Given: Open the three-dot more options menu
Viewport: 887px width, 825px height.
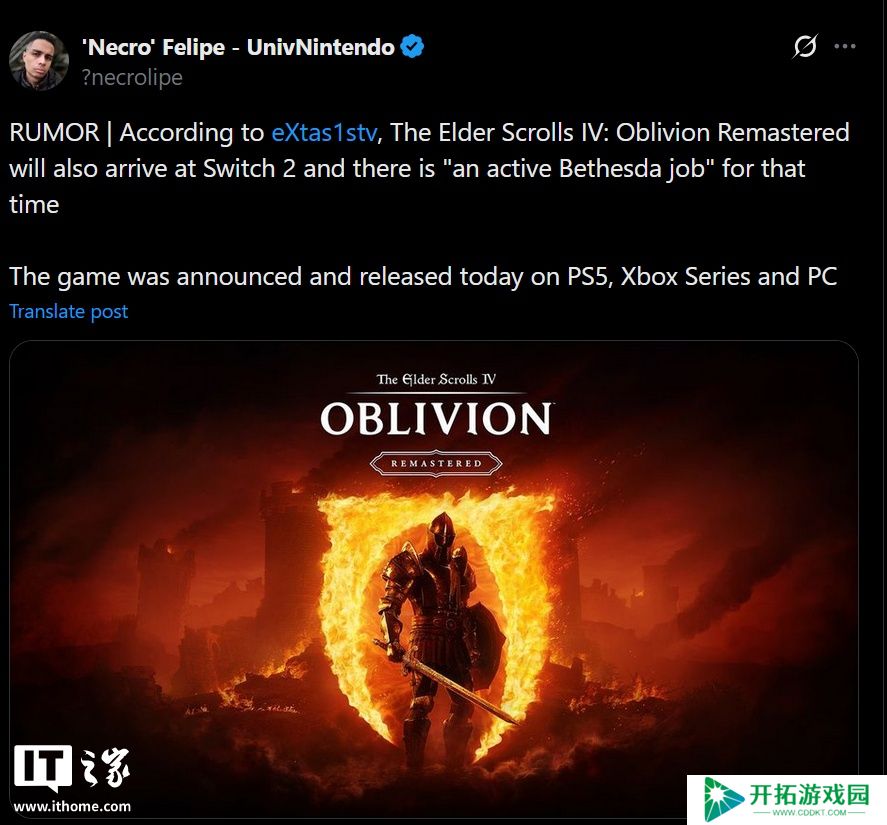Looking at the screenshot, I should [x=845, y=46].
